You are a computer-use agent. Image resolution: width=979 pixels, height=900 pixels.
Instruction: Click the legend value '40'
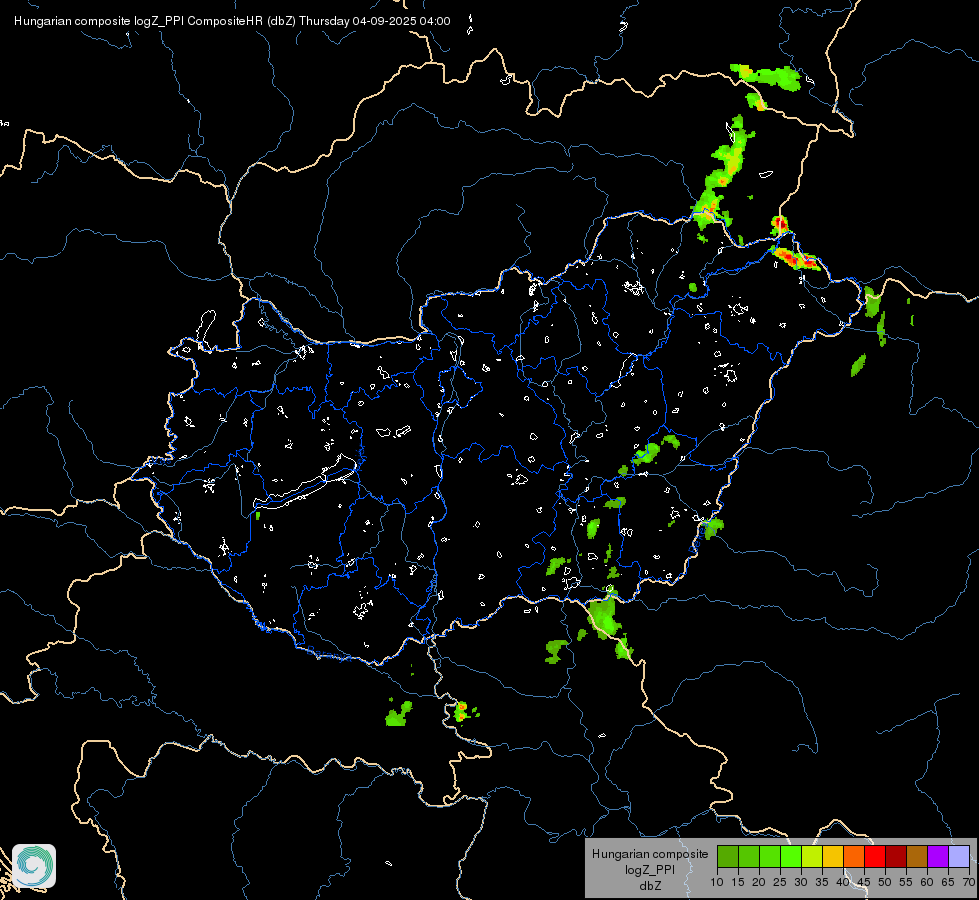[x=843, y=882]
